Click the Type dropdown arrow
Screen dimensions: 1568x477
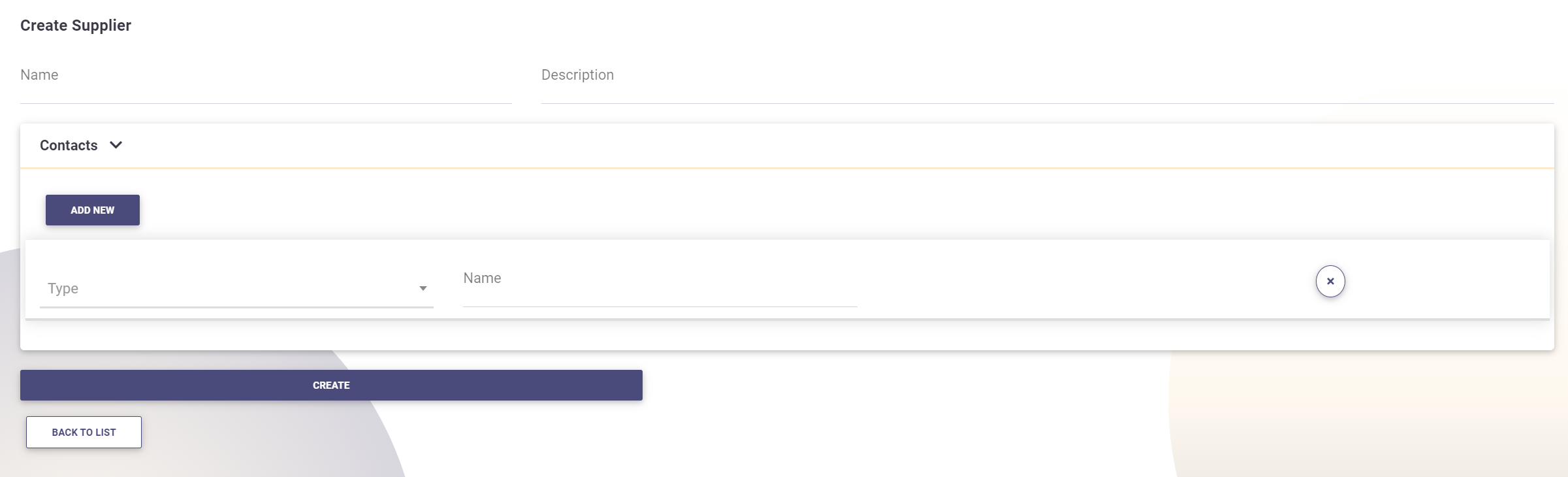click(423, 288)
